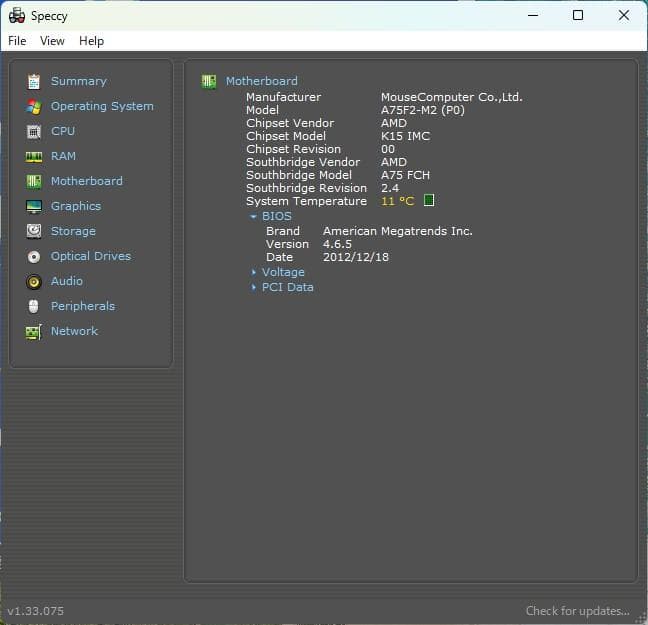The width and height of the screenshot is (648, 625).
Task: Minimize the Speccy window
Action: coord(533,16)
